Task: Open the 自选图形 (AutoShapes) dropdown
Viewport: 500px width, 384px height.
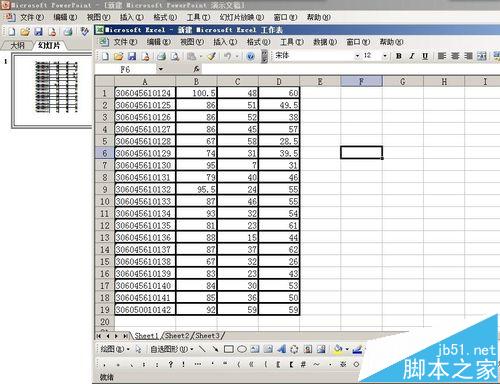Action: click(x=172, y=349)
